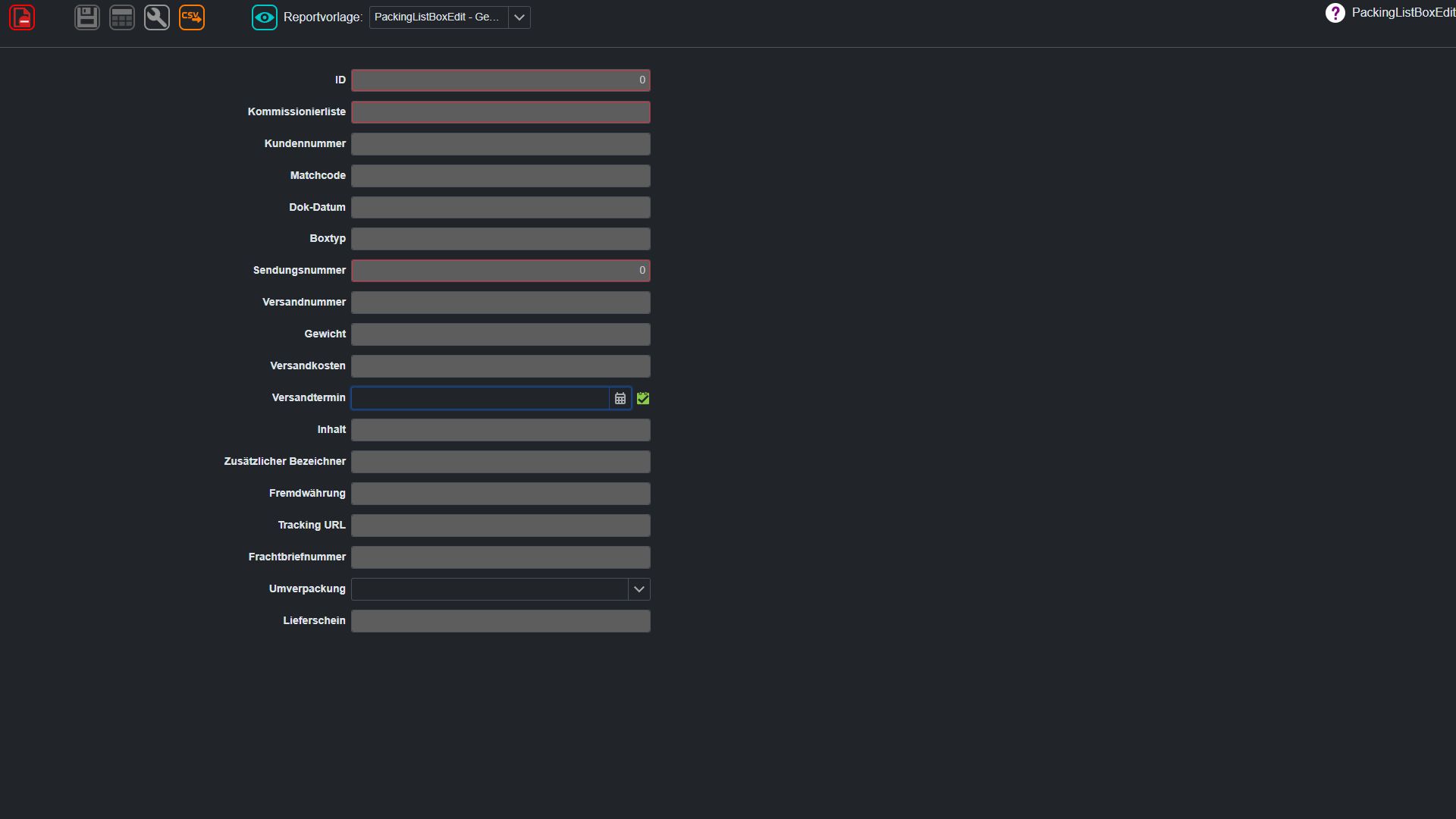Viewport: 1456px width, 819px height.
Task: Click green checkmark next to Versandtermin
Action: tap(643, 398)
